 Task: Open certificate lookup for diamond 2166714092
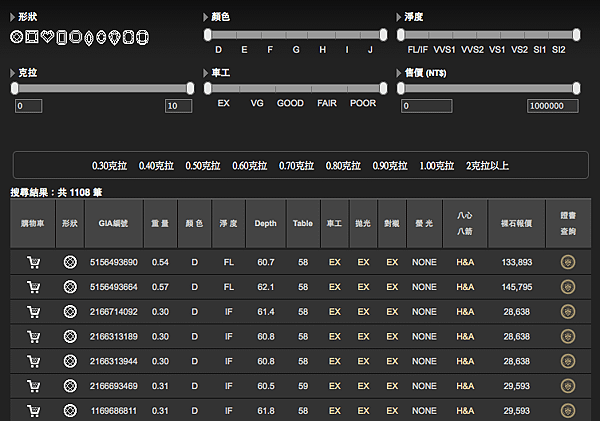(568, 312)
